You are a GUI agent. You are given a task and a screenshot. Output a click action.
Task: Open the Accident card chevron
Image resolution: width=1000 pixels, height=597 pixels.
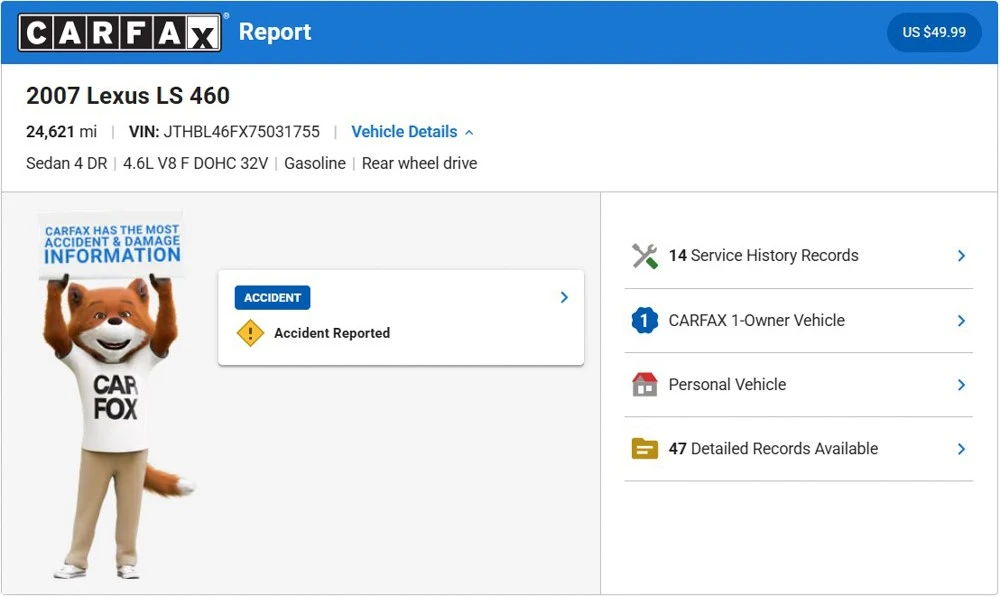[x=564, y=297]
